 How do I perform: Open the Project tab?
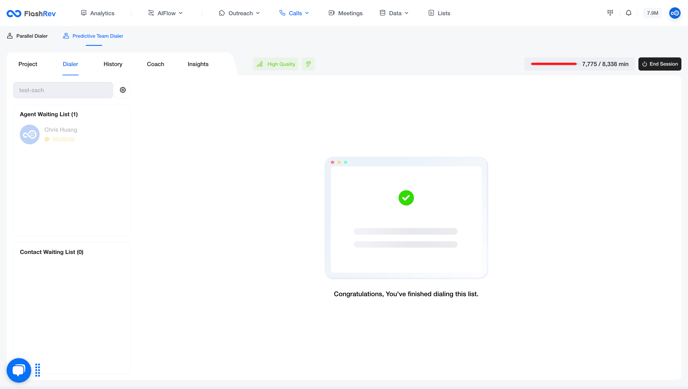coord(28,64)
